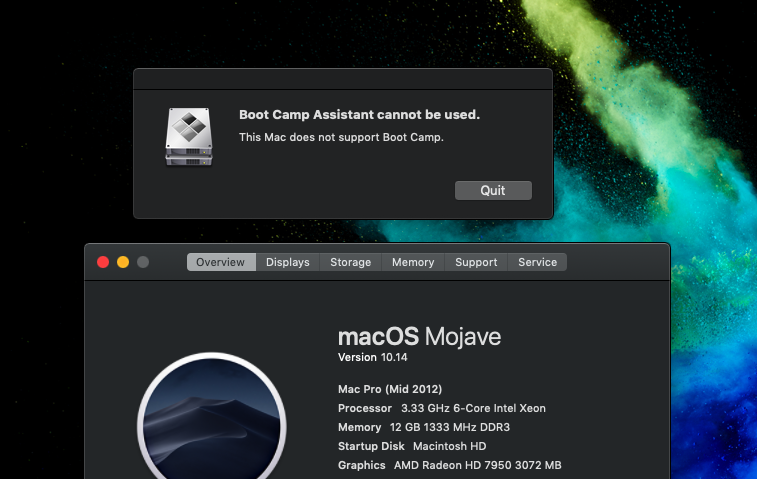Click the 'Macintosh HD' startup disk value
This screenshot has height=479, width=757.
pos(449,446)
